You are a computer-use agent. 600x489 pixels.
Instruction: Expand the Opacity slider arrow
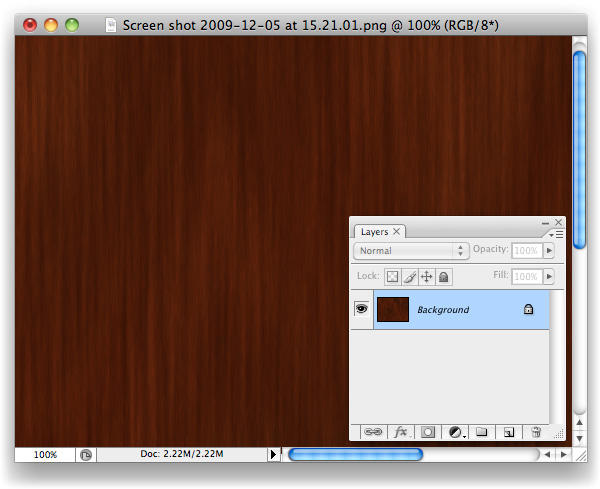point(549,251)
